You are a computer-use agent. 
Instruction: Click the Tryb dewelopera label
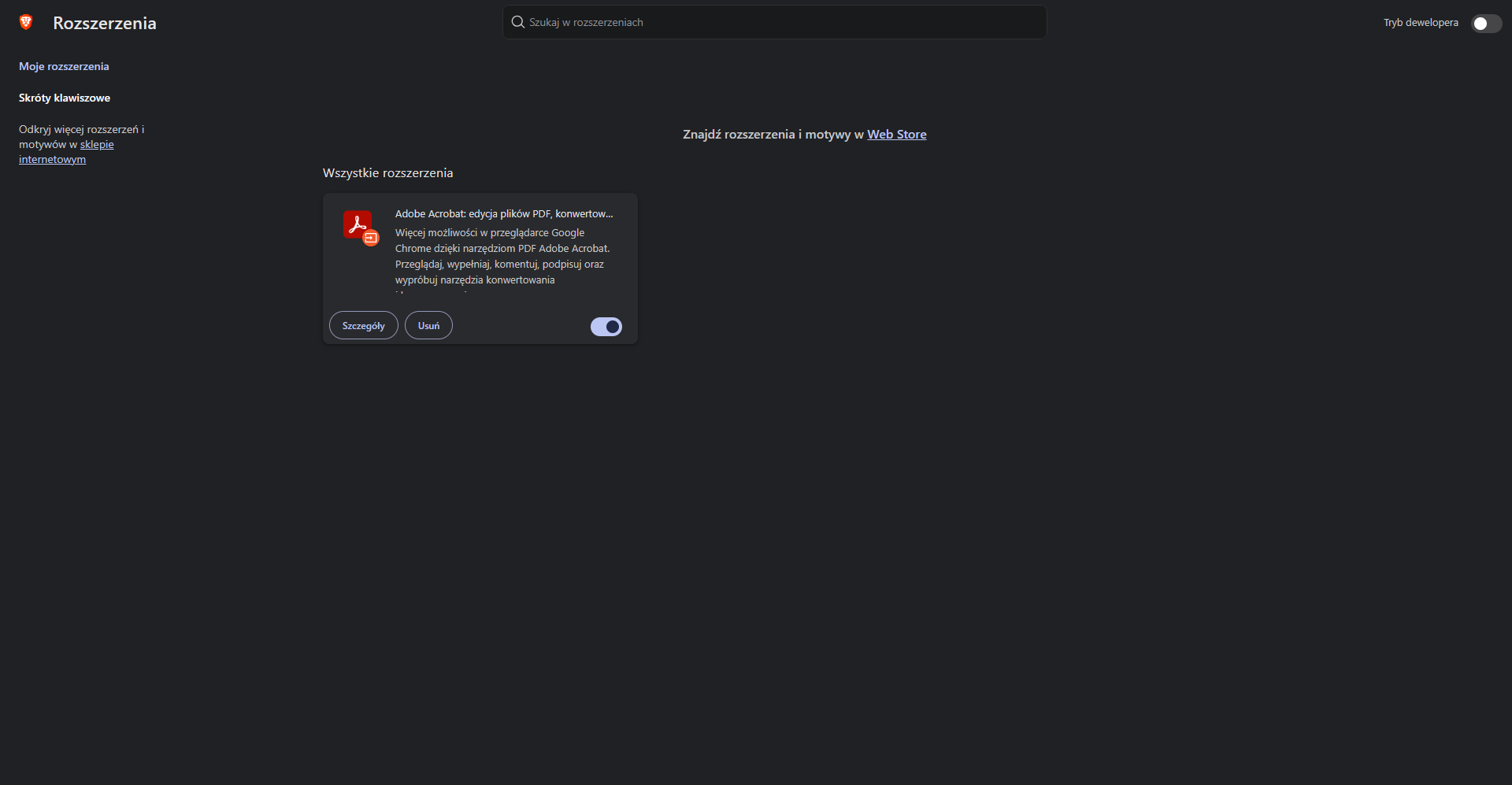[1421, 22]
